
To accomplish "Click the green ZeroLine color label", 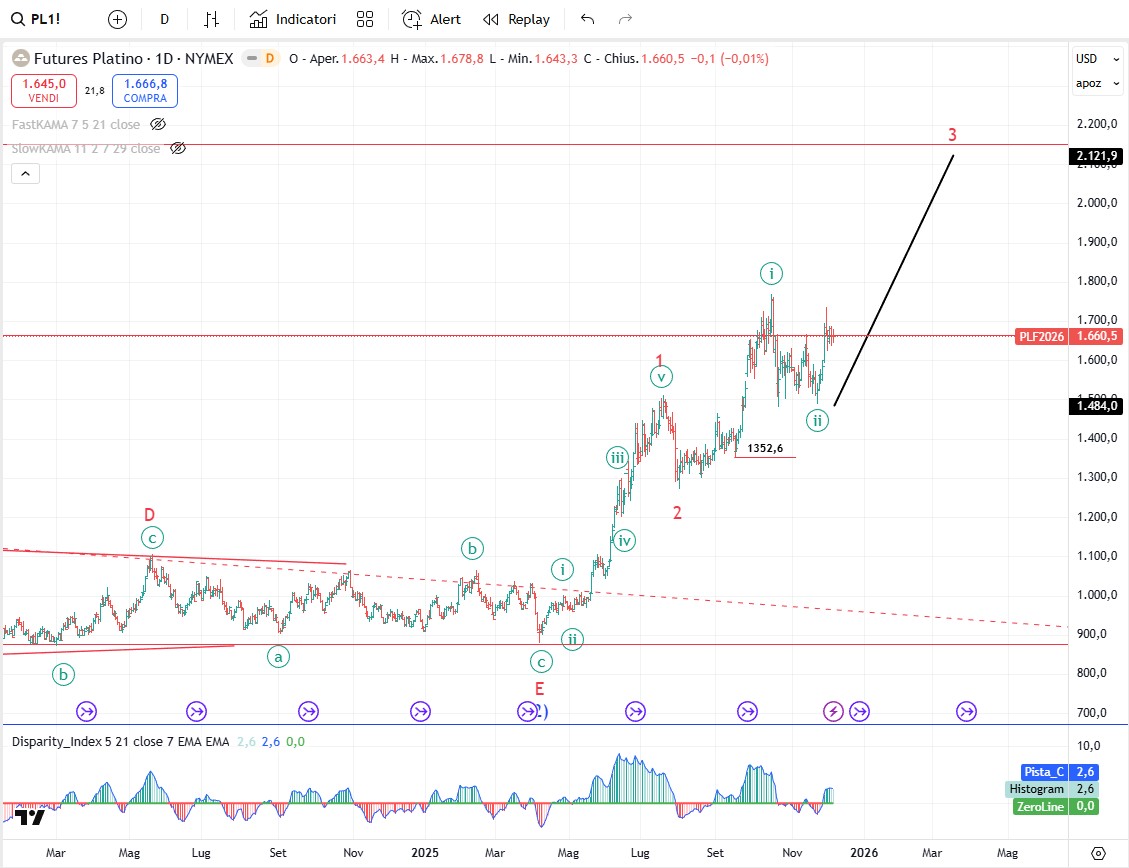I will (1041, 806).
